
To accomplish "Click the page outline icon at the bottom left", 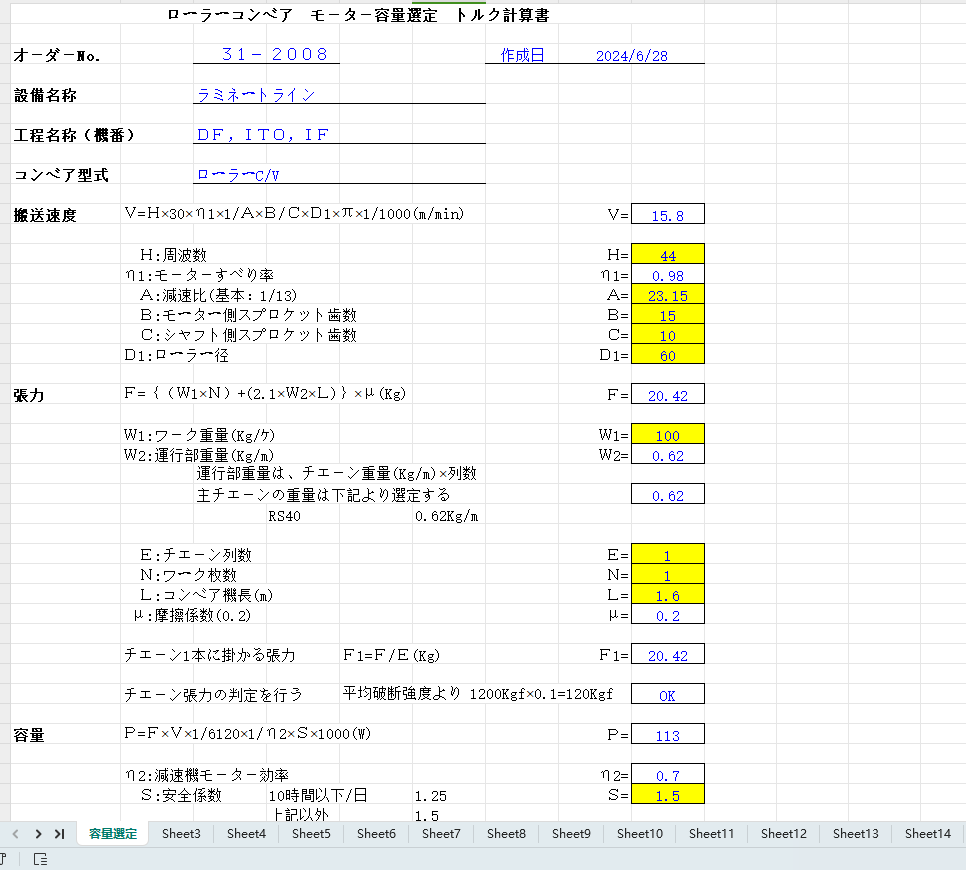I will pos(38,858).
